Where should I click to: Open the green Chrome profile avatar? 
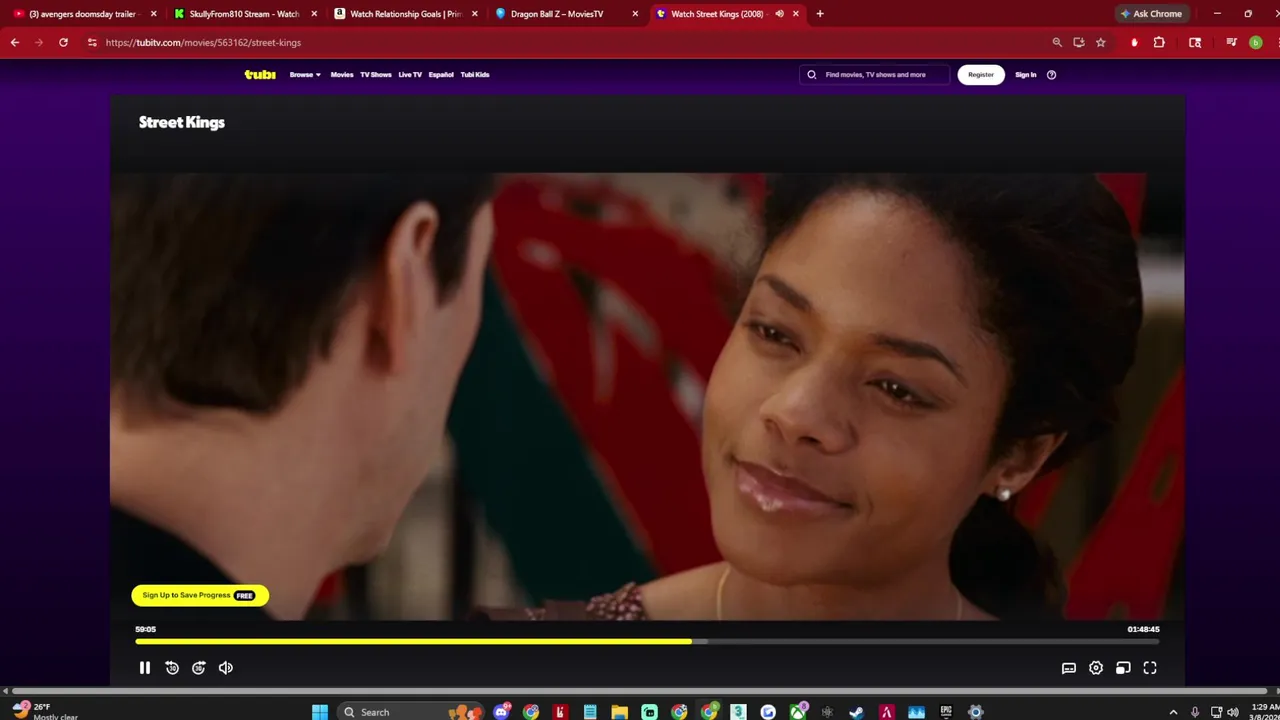[1256, 42]
